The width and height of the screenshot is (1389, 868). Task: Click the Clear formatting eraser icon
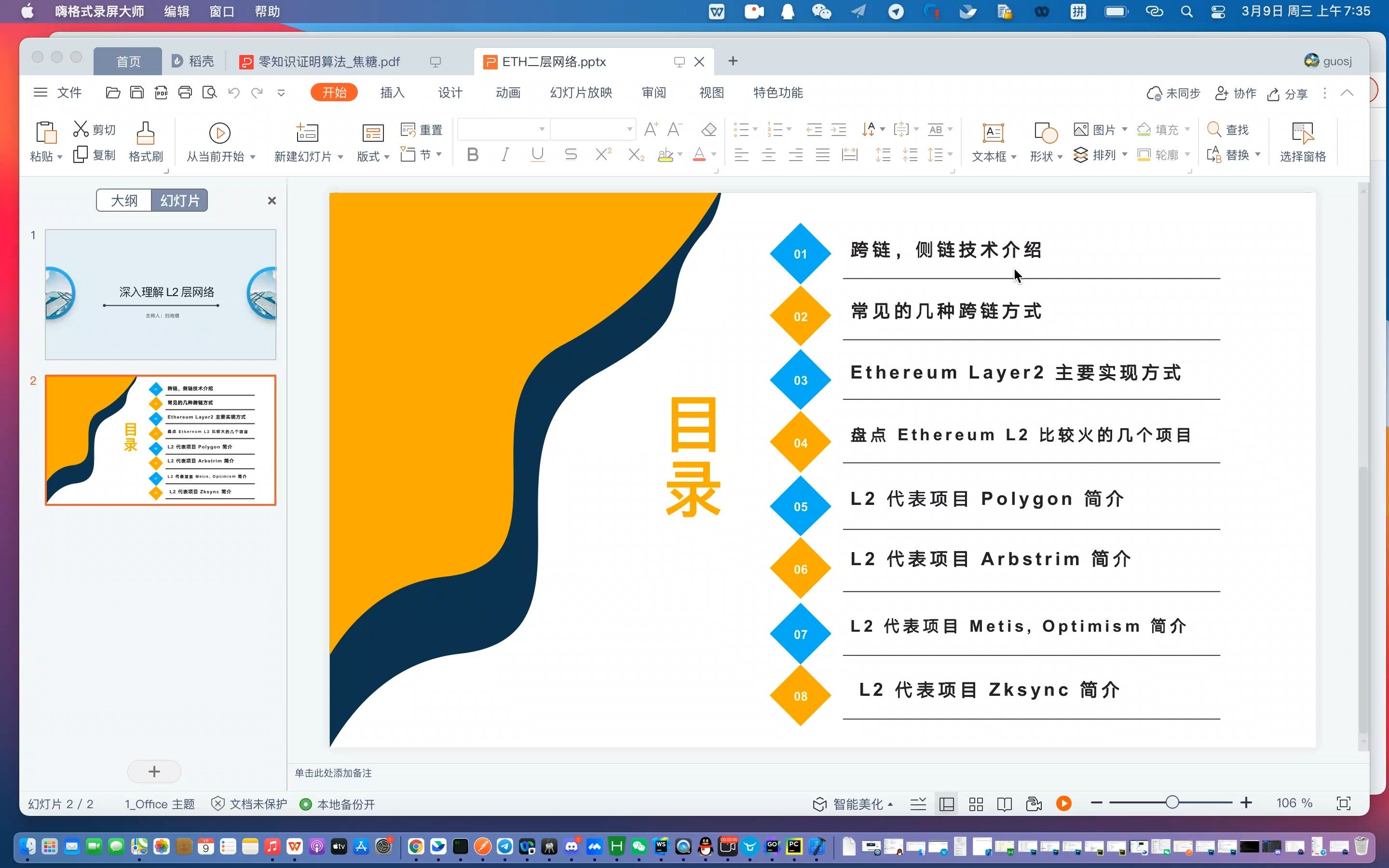pyautogui.click(x=709, y=130)
